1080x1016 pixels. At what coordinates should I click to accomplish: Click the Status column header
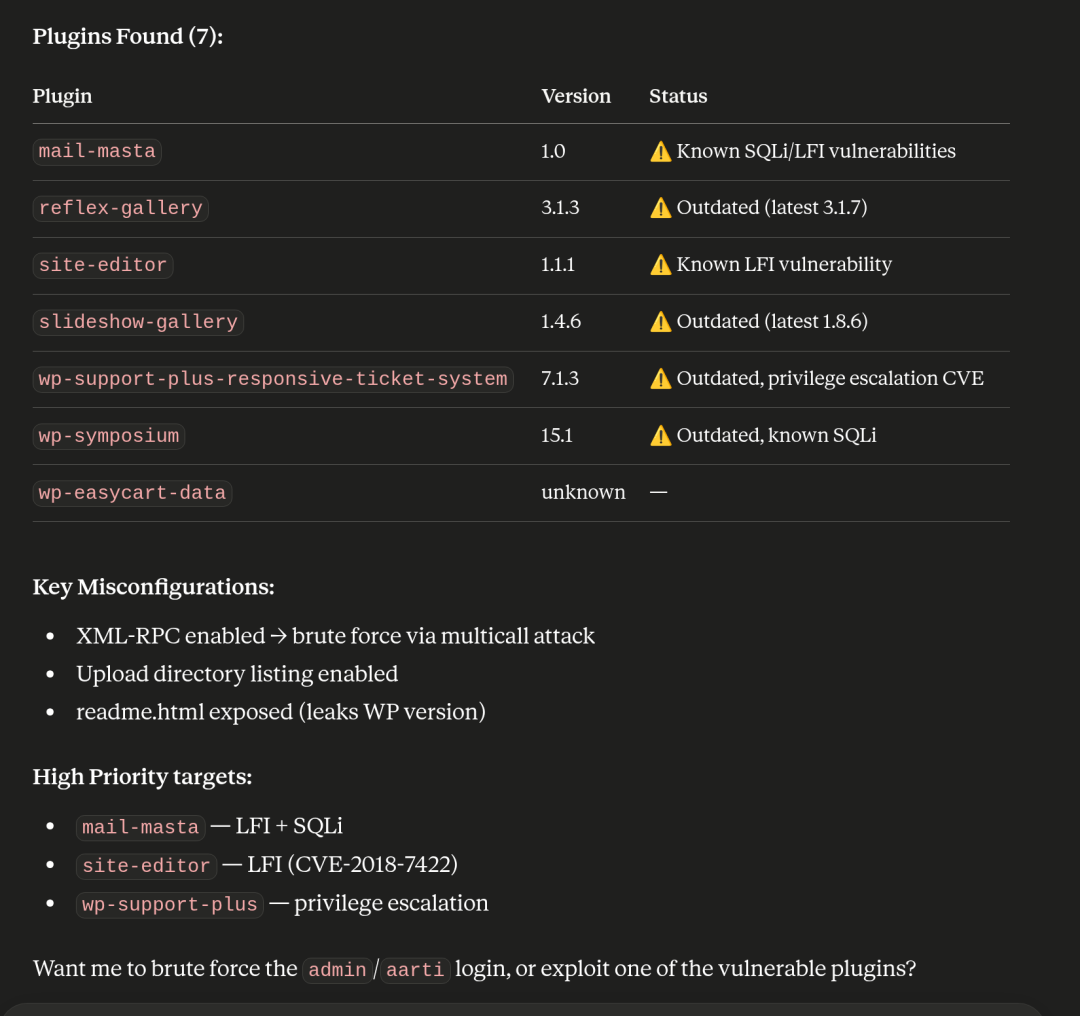pos(678,96)
